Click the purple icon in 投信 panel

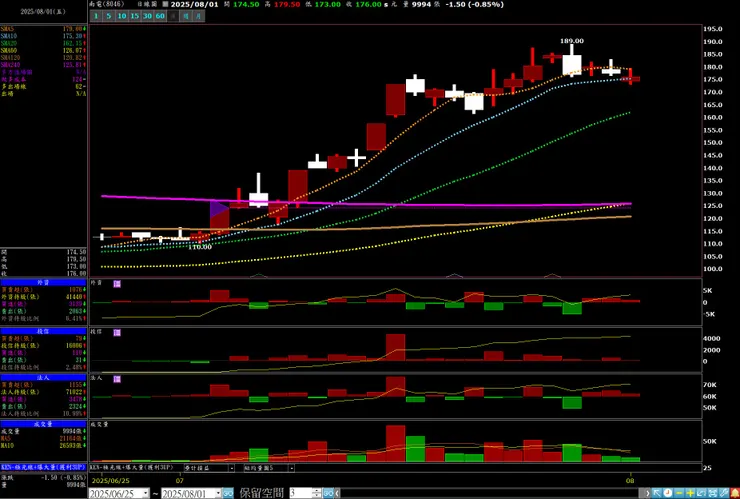click(x=117, y=332)
